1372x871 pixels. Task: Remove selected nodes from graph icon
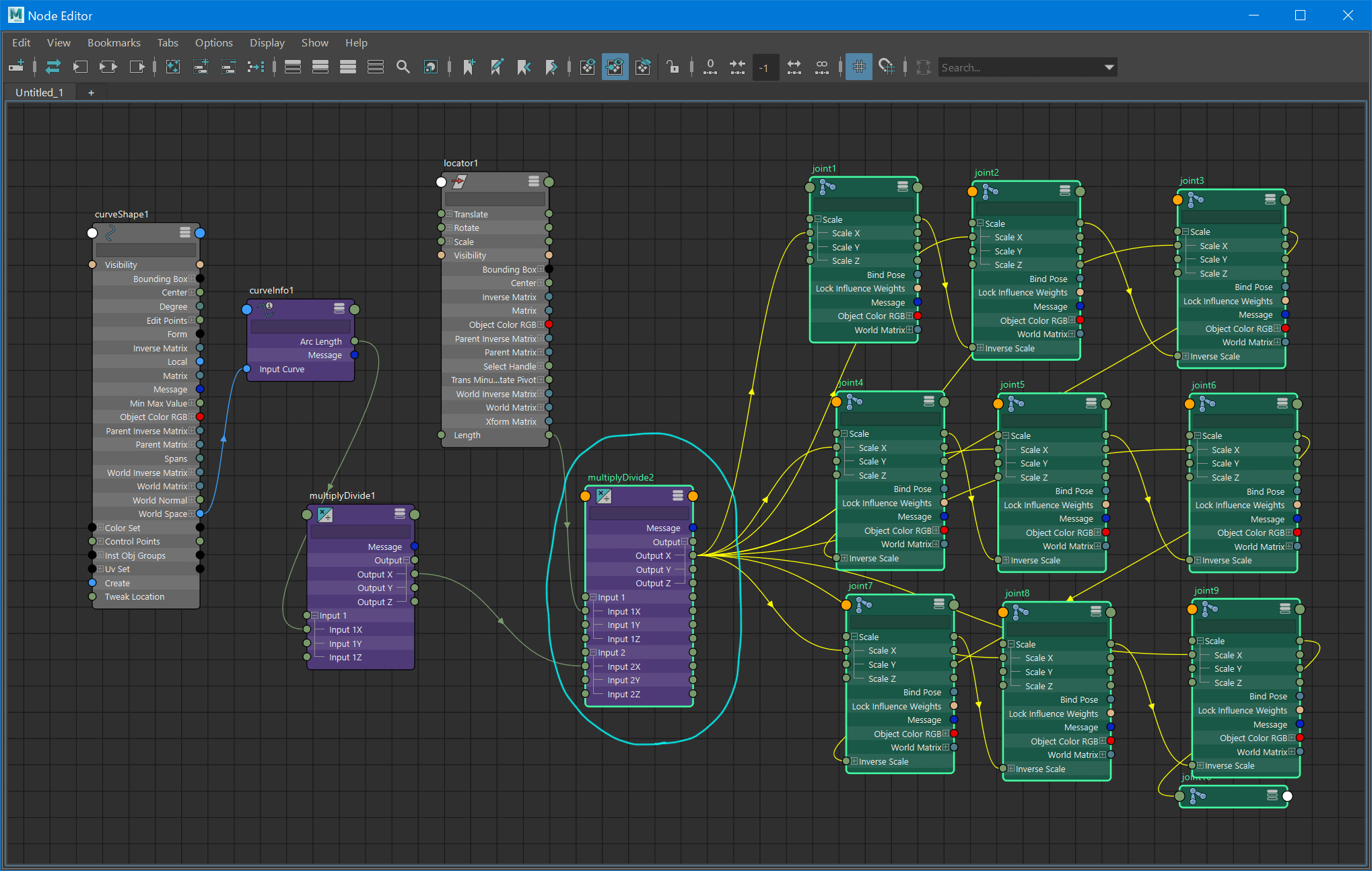pos(228,67)
